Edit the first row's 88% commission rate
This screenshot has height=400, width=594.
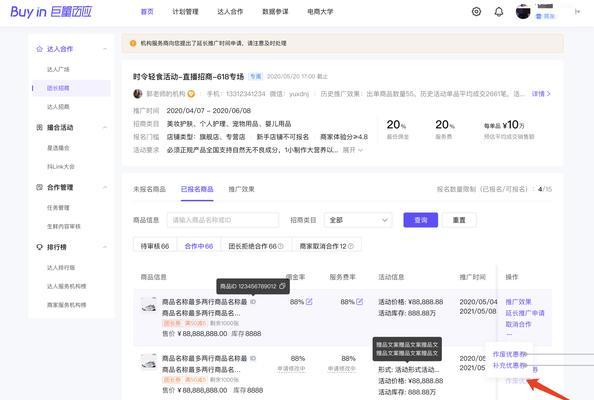309,302
